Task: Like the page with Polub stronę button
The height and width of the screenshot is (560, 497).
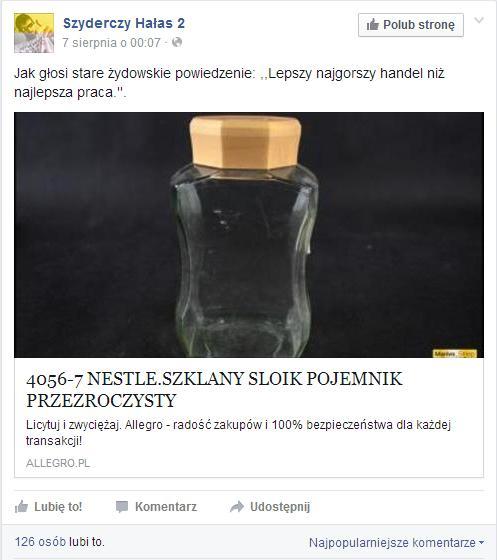Action: pos(411,25)
